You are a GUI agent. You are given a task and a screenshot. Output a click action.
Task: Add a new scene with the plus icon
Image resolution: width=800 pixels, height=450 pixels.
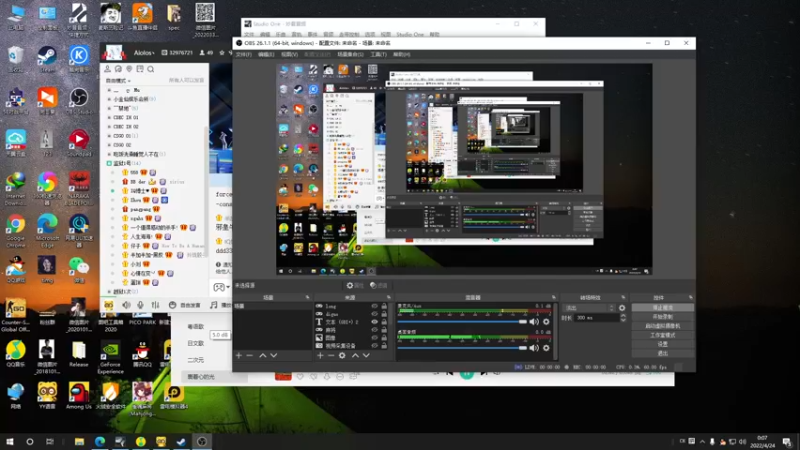click(x=238, y=355)
